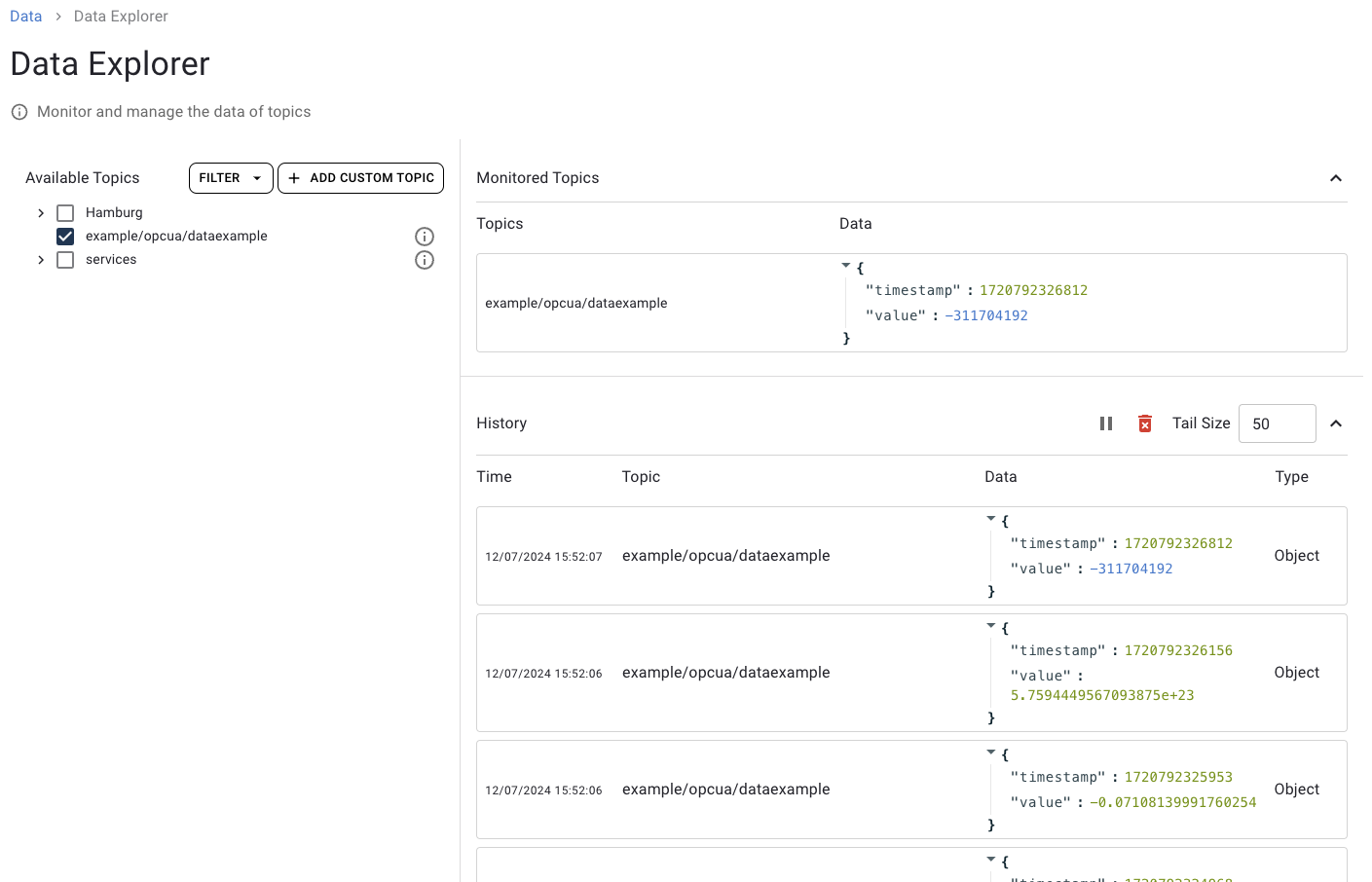
Task: Pause the history stream
Action: [x=1105, y=423]
